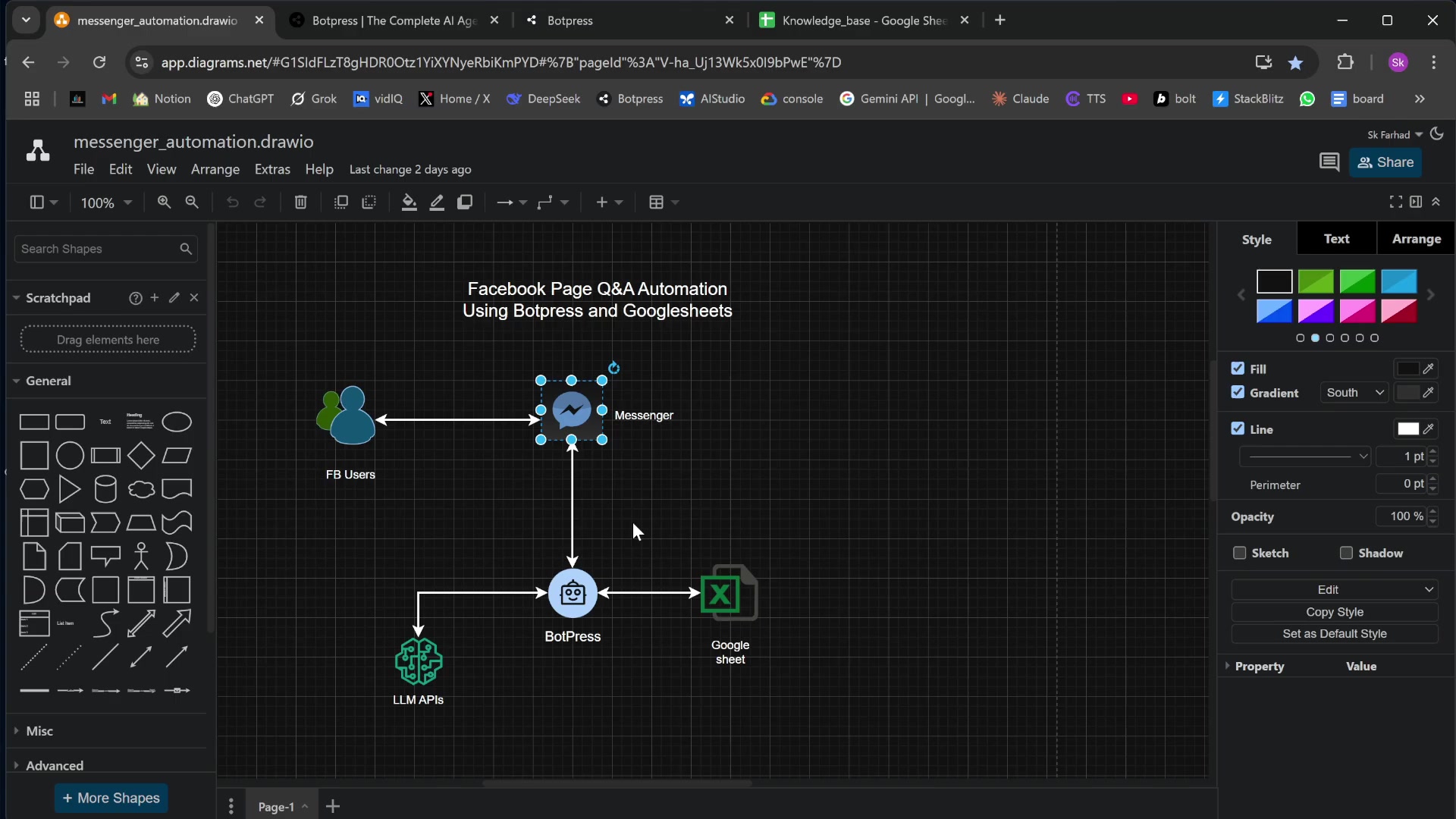The width and height of the screenshot is (1456, 819).
Task: Open the Extras menu
Action: [272, 169]
